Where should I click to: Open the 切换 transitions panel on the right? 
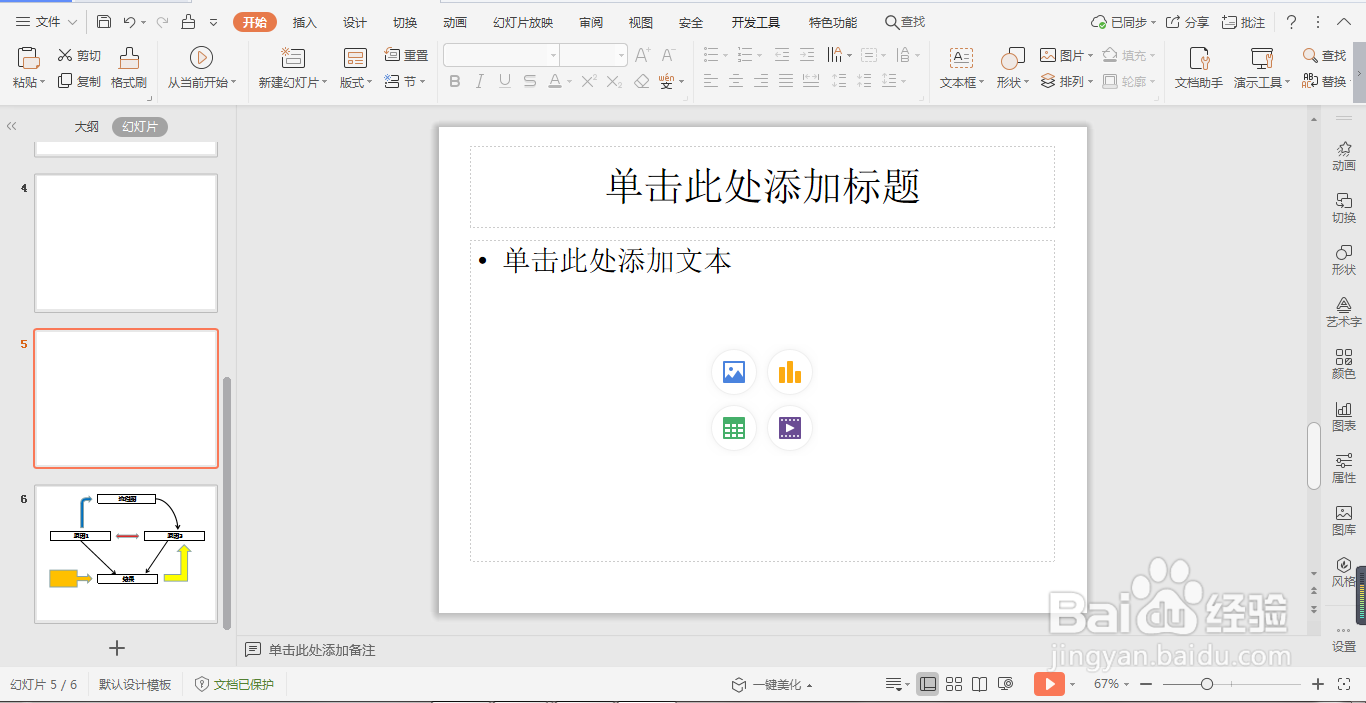(1344, 209)
